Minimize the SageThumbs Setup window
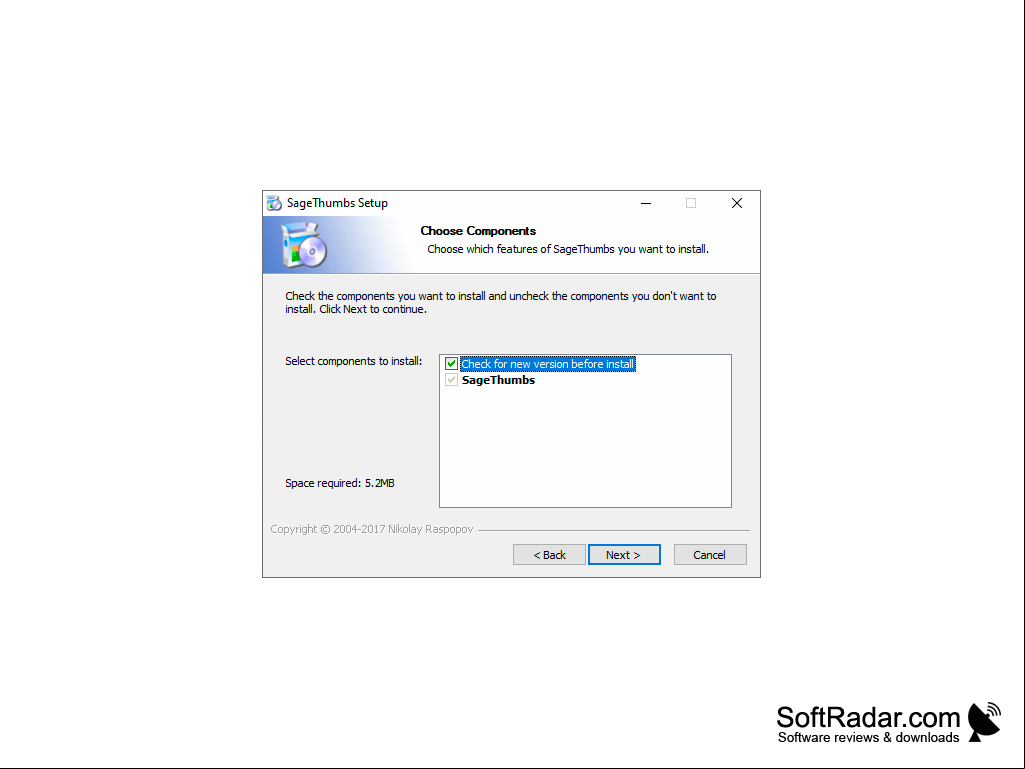Screen dimensions: 1025x769 pos(646,203)
